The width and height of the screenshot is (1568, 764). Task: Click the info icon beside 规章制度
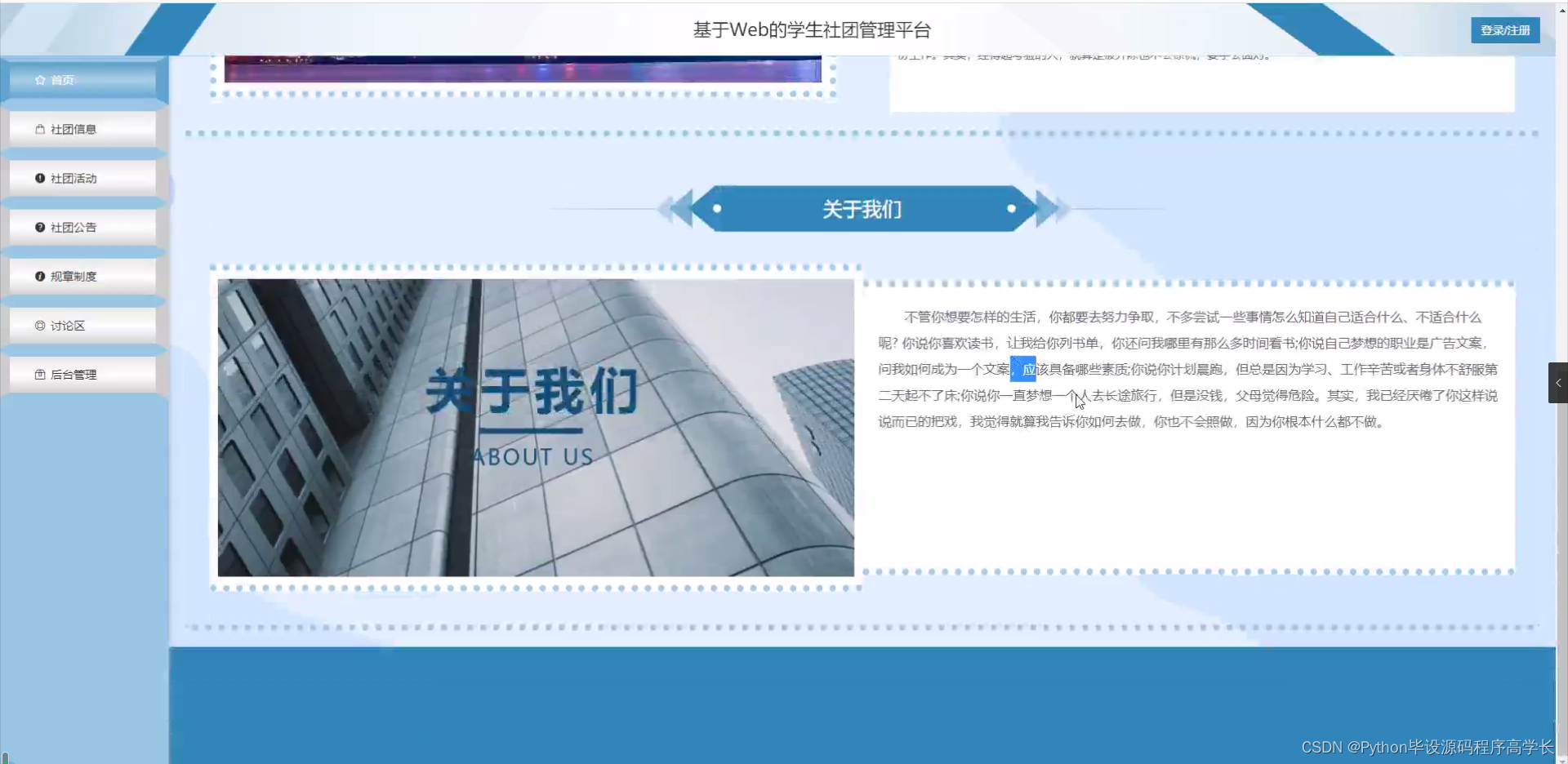point(39,276)
